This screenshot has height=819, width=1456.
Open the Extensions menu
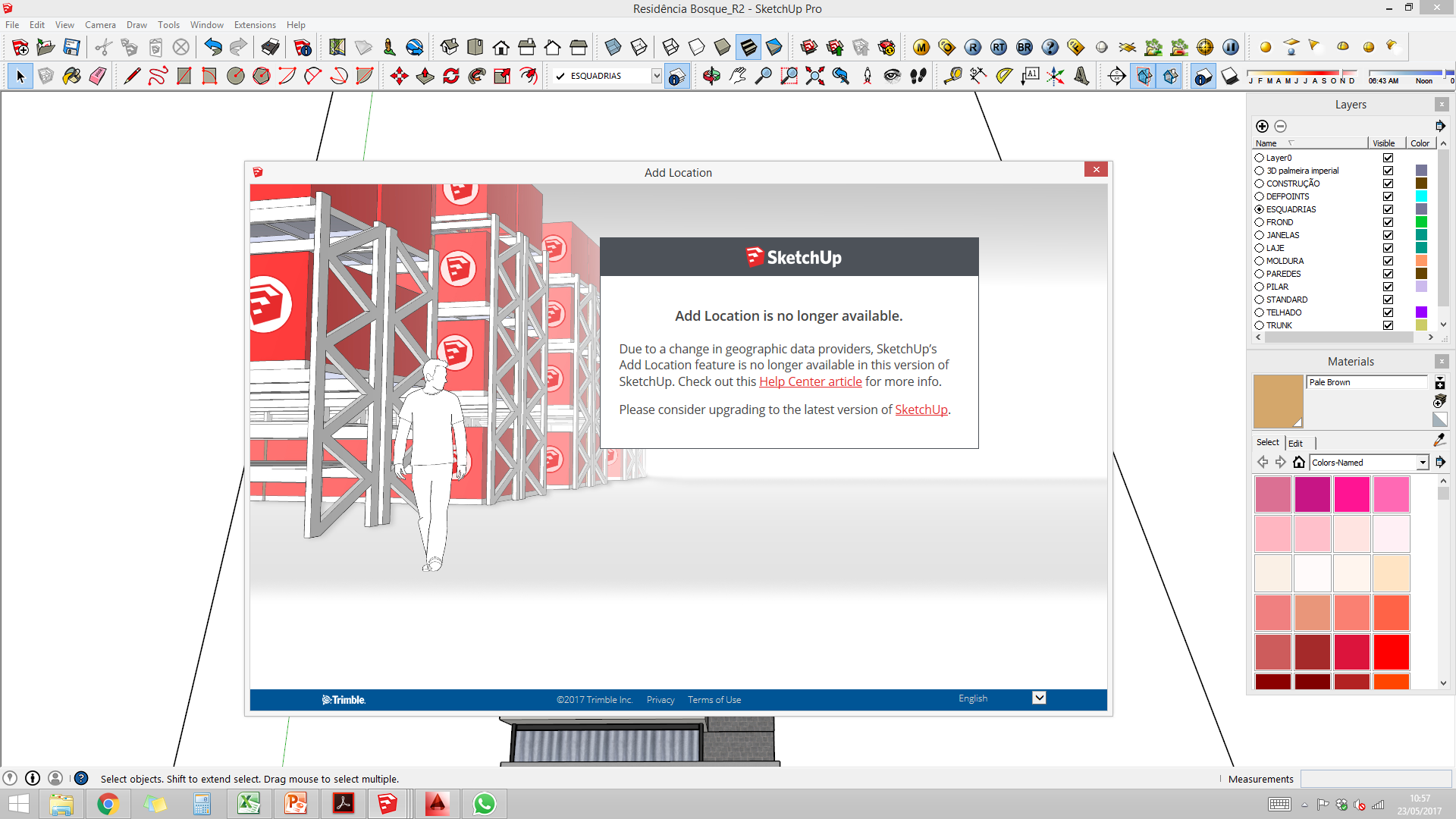coord(255,25)
